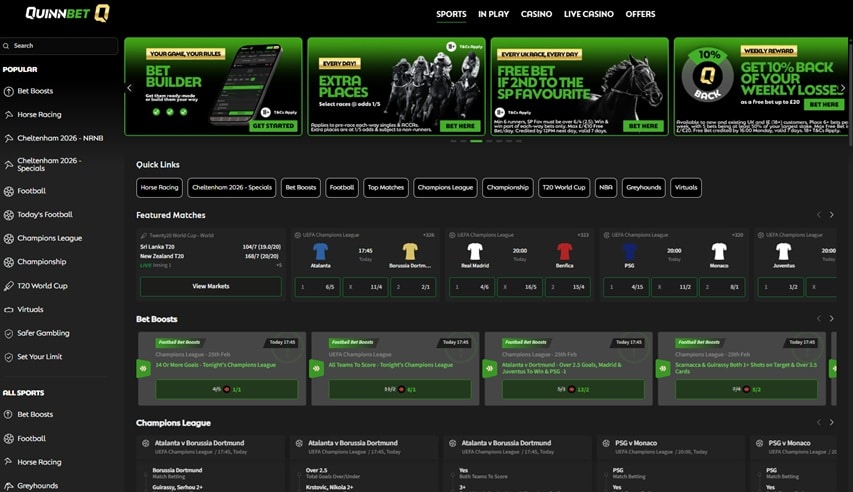Viewport: 853px width, 492px height.
Task: Click the Championship sidebar icon
Action: tap(9, 262)
